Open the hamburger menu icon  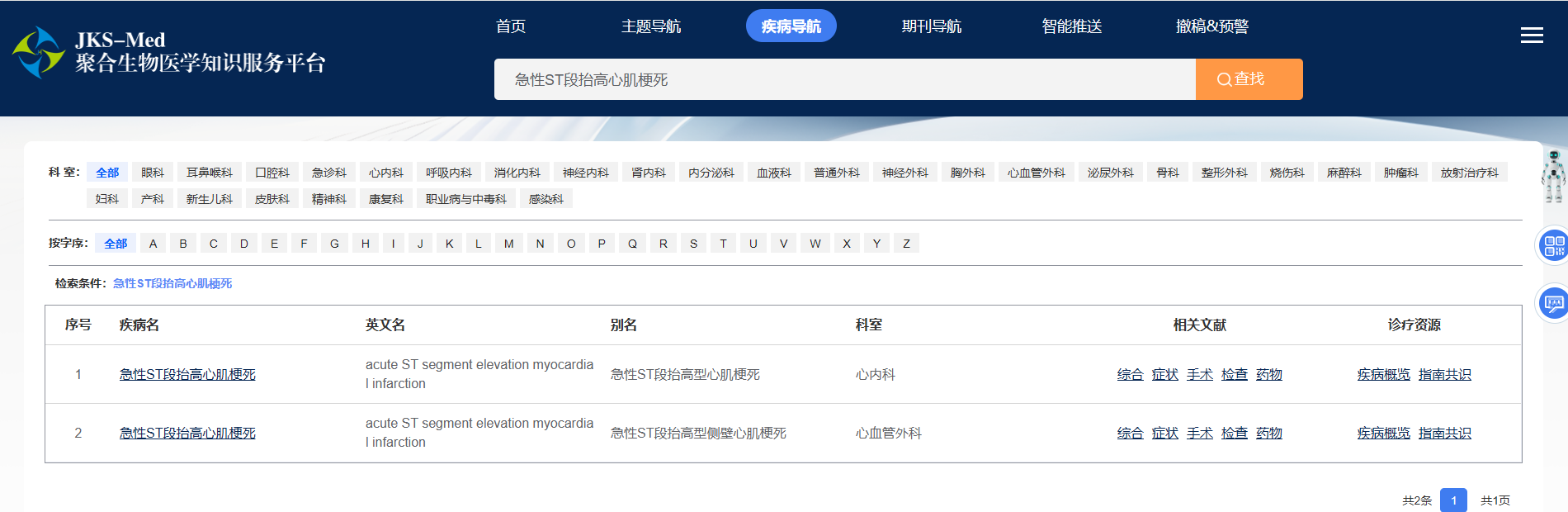click(1532, 35)
